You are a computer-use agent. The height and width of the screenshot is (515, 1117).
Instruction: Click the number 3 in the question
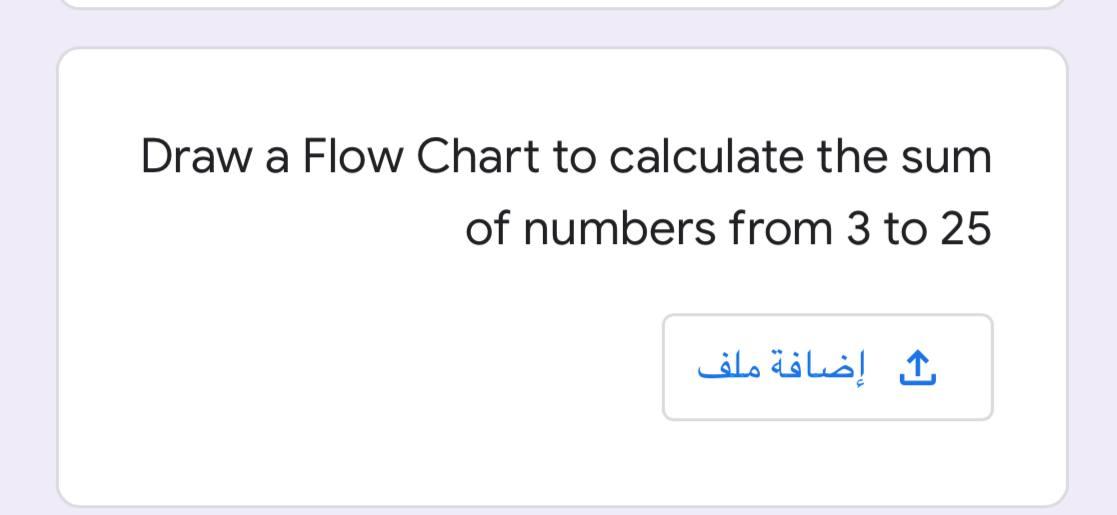pyautogui.click(x=857, y=230)
